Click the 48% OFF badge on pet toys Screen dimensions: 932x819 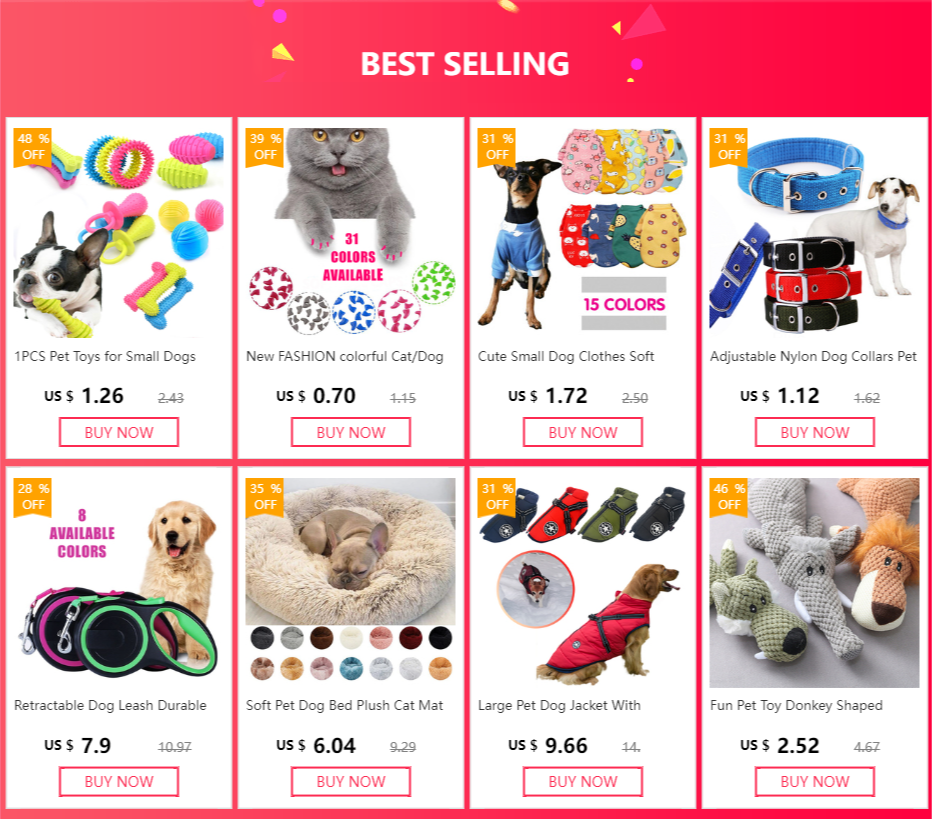(x=33, y=147)
